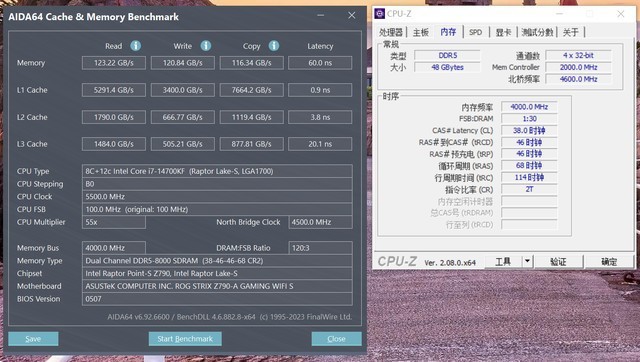The image size is (640, 362).
Task: Click Memory Bus 4000.0 MHz field
Action: coord(114,248)
